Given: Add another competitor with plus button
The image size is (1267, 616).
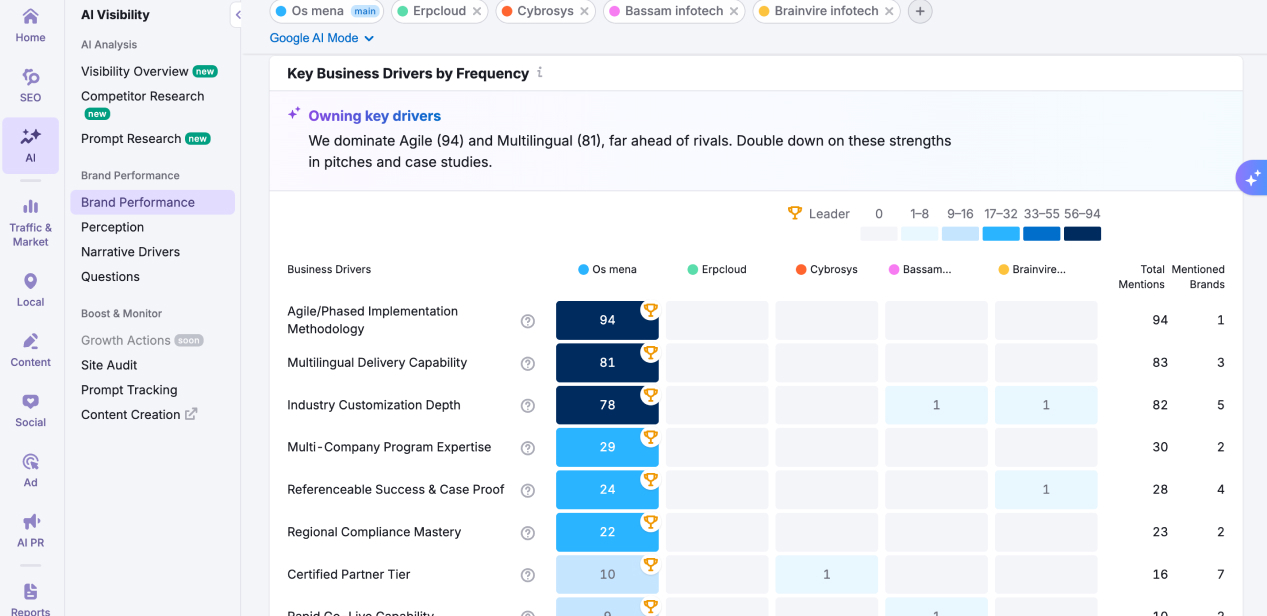Looking at the screenshot, I should point(920,12).
